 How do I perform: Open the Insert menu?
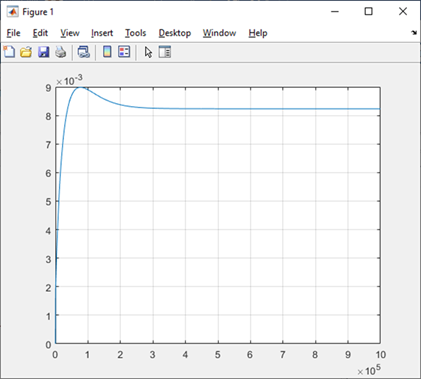pos(102,33)
